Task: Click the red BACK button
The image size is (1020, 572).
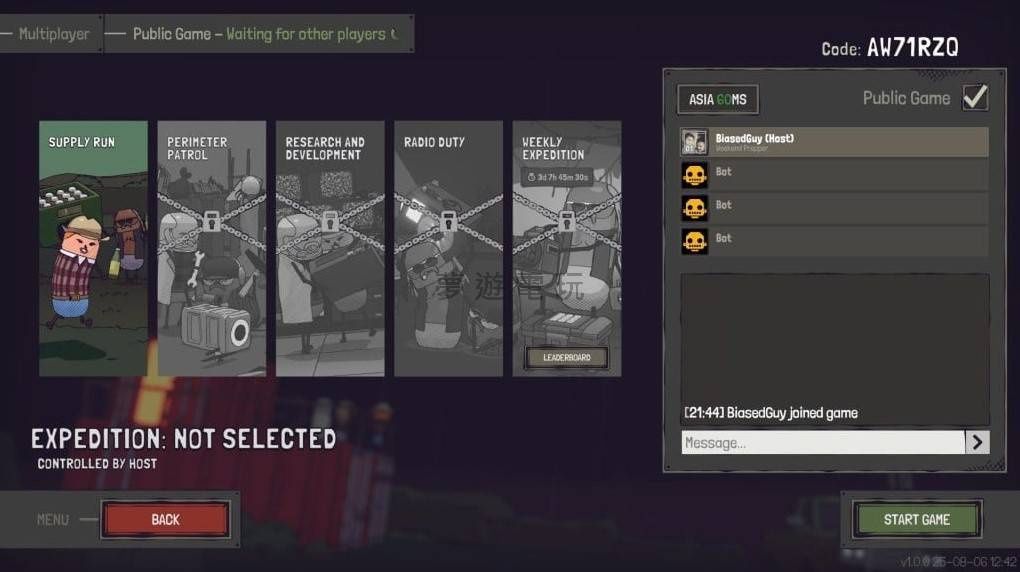Action: [x=165, y=519]
